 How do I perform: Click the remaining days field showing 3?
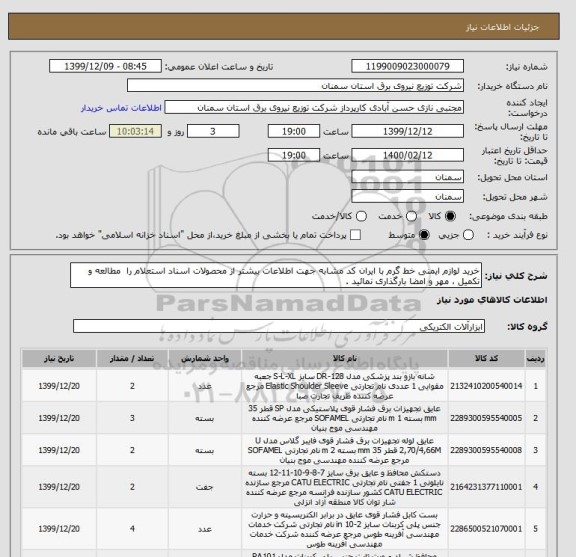tap(213, 131)
